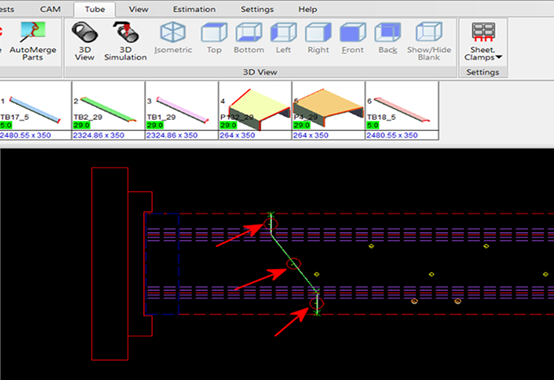The image size is (554, 380).
Task: Select the TB18_5 pink tube thumbnail
Action: (x=402, y=110)
